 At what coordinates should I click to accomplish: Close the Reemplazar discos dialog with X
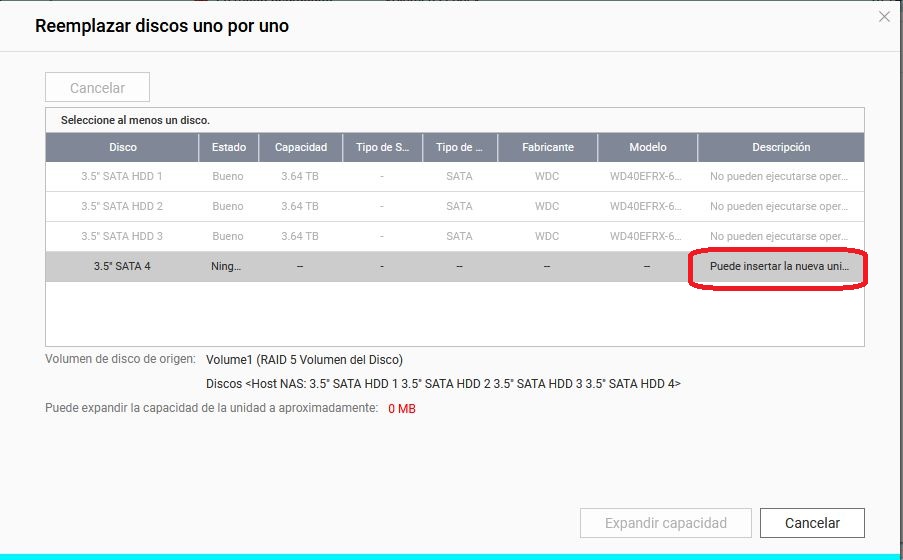click(883, 17)
